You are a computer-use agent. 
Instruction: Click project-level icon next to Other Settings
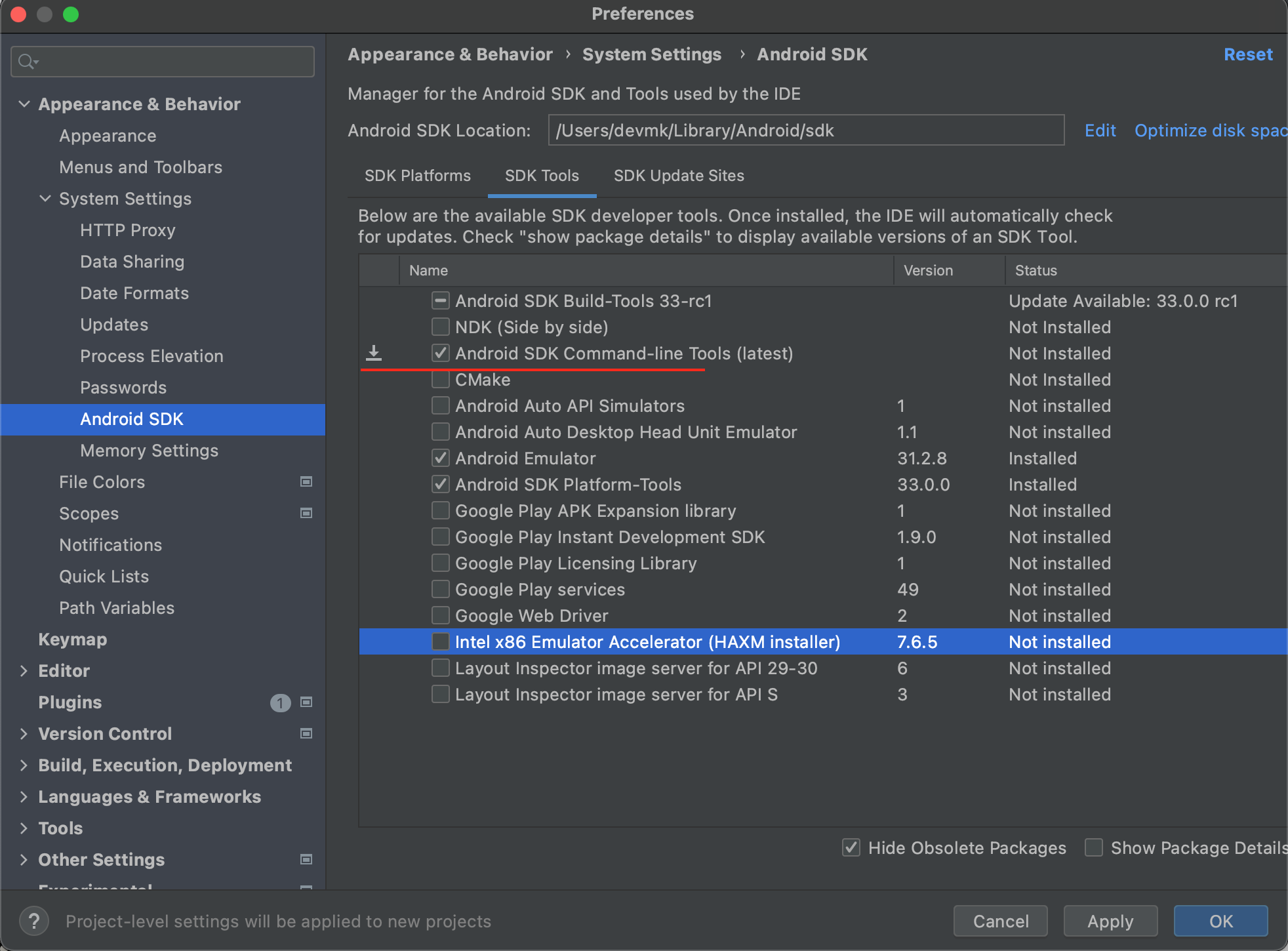(x=306, y=859)
